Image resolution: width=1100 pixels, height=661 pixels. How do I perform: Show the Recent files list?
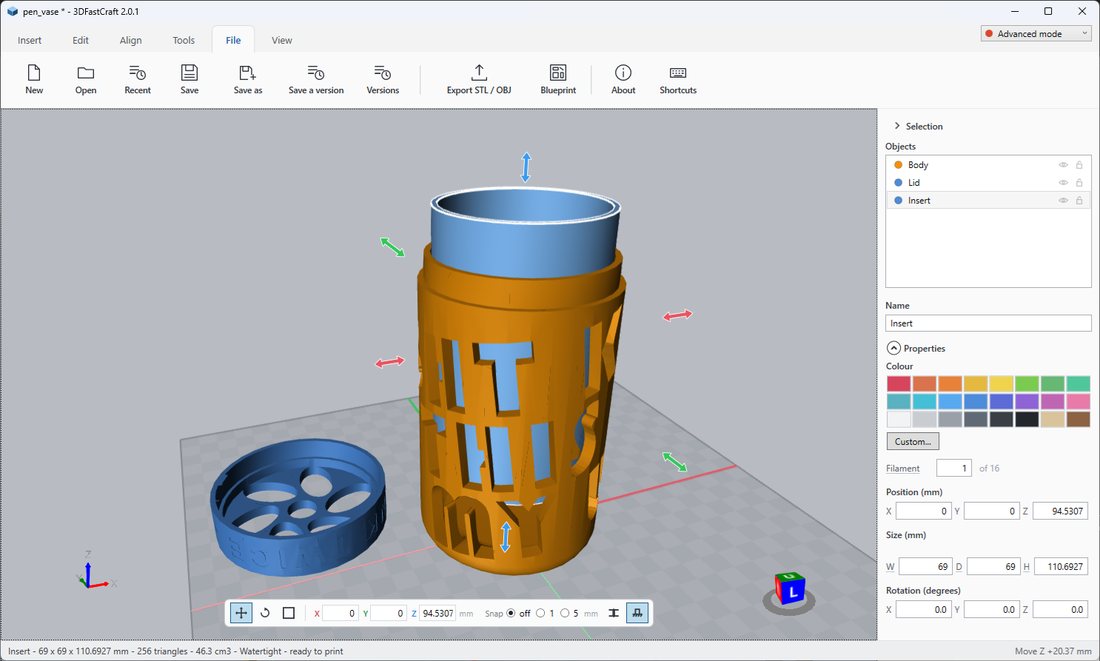click(x=138, y=79)
